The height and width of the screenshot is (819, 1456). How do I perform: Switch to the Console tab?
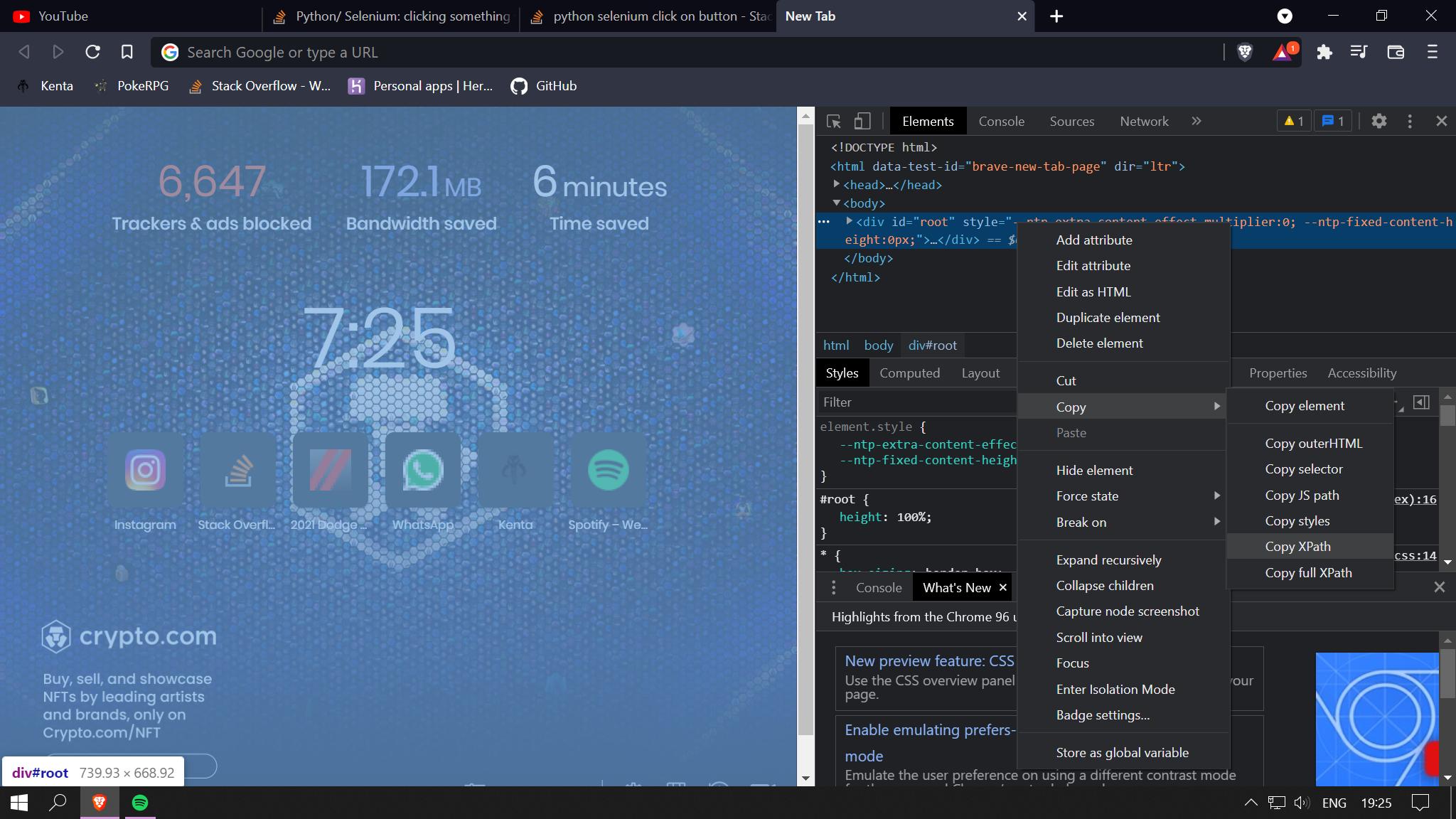pyautogui.click(x=1002, y=122)
